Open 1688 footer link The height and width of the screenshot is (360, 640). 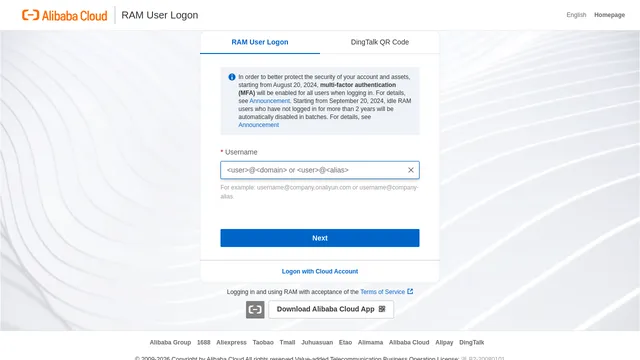204,342
